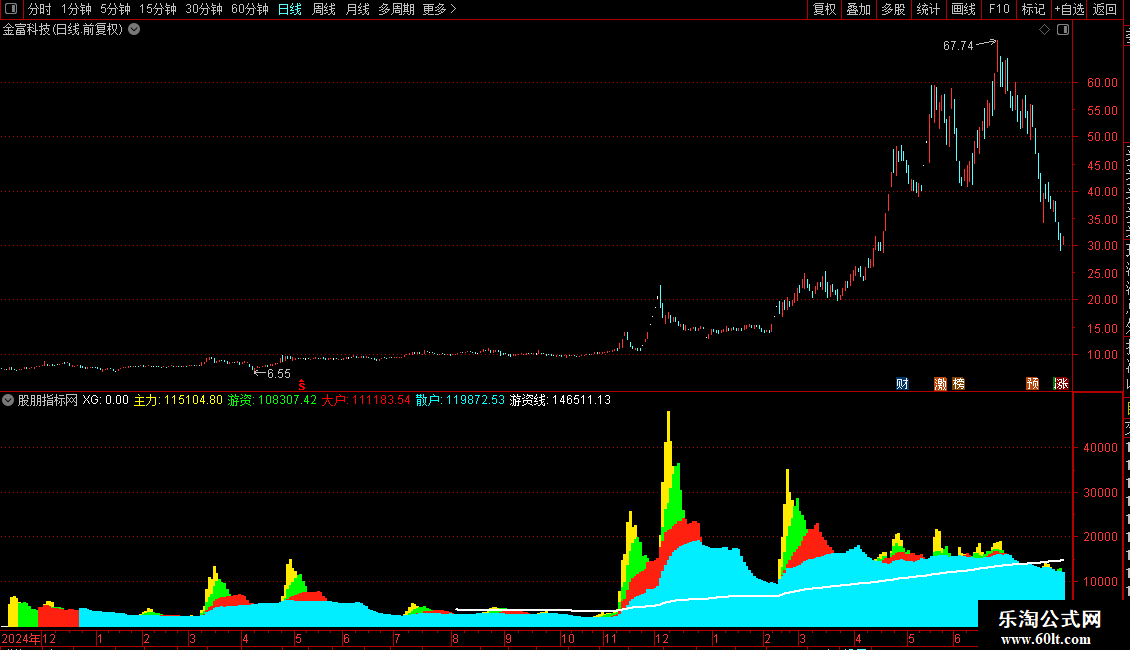Click the 大户 indicator value label

tap(366, 400)
